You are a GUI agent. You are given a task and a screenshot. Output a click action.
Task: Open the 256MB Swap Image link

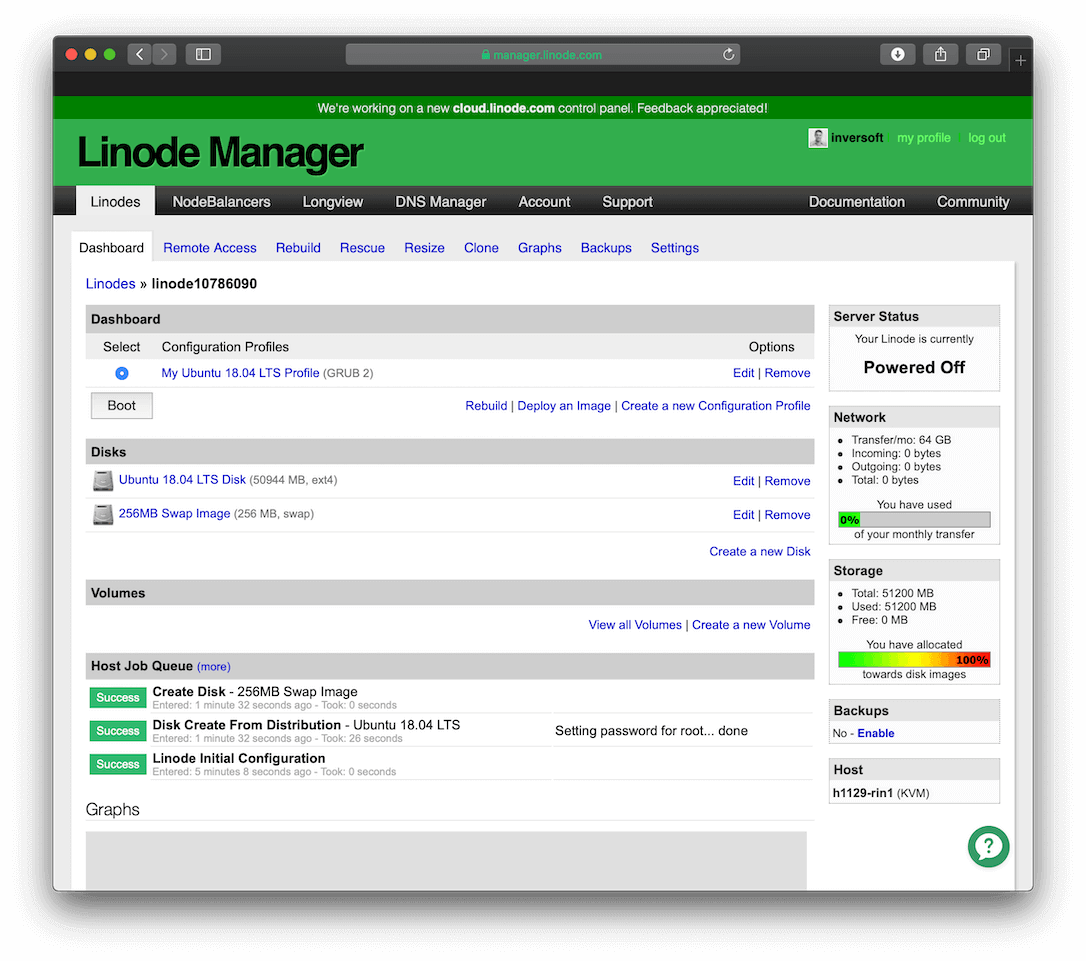coord(175,514)
